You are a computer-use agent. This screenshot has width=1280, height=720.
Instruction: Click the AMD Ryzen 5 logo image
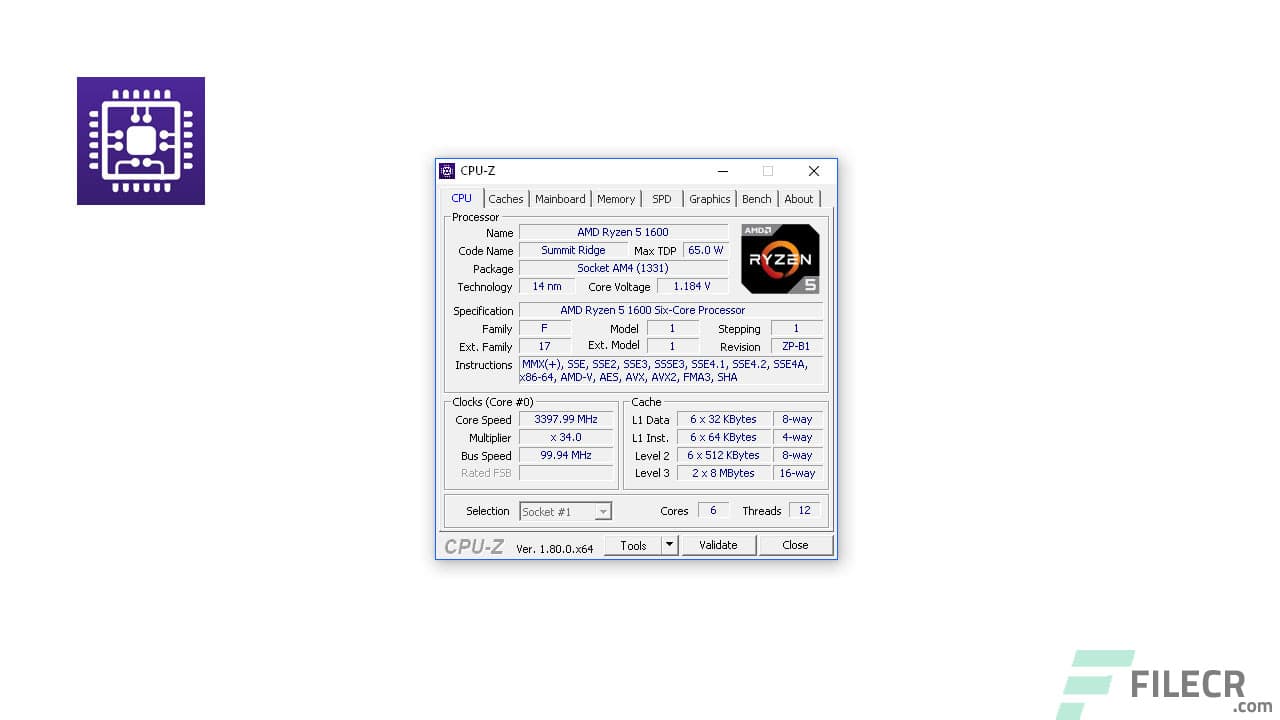pos(780,258)
